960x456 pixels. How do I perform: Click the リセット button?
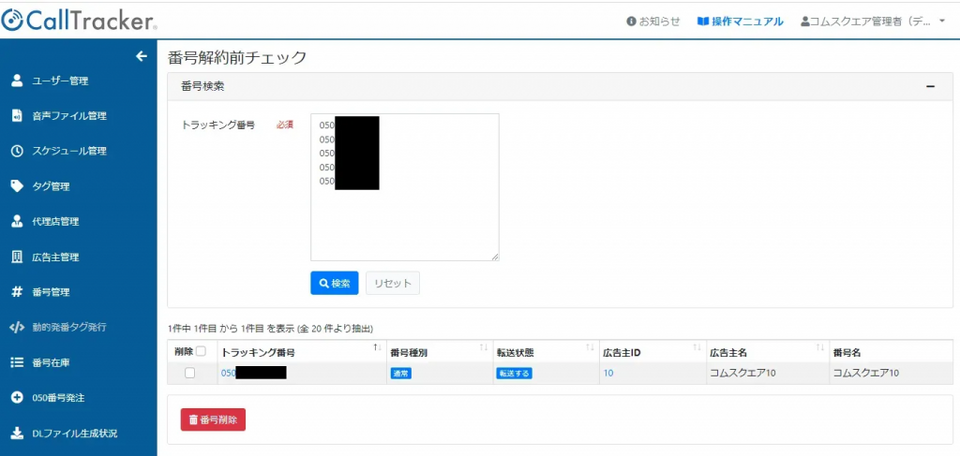pos(392,283)
